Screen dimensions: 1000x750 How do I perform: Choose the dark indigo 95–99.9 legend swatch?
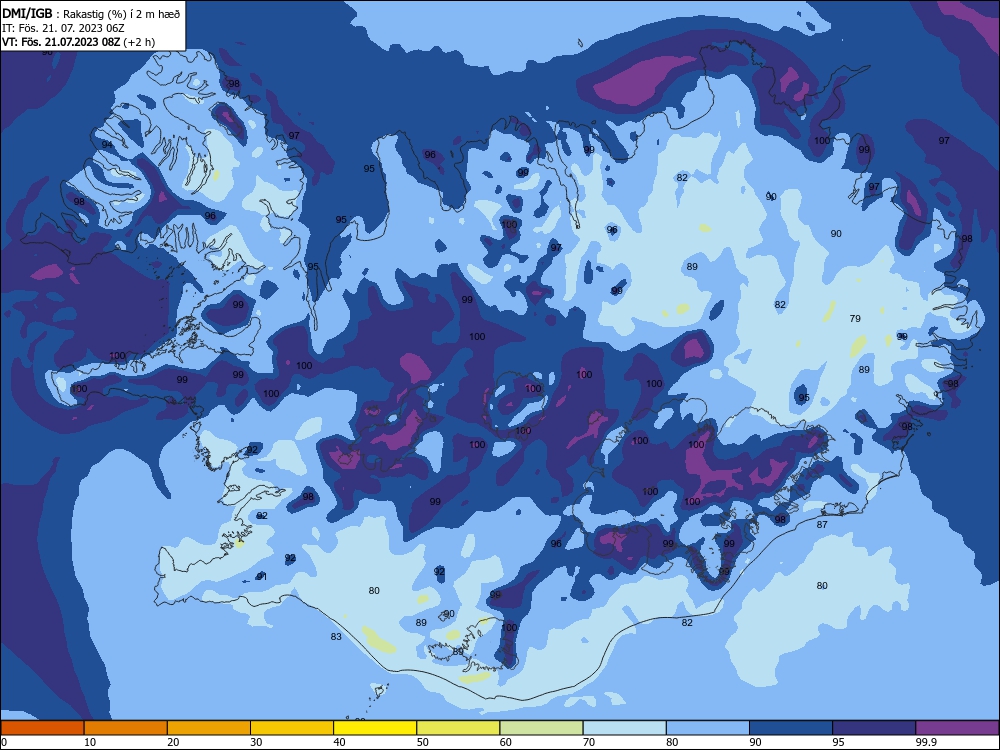click(874, 728)
